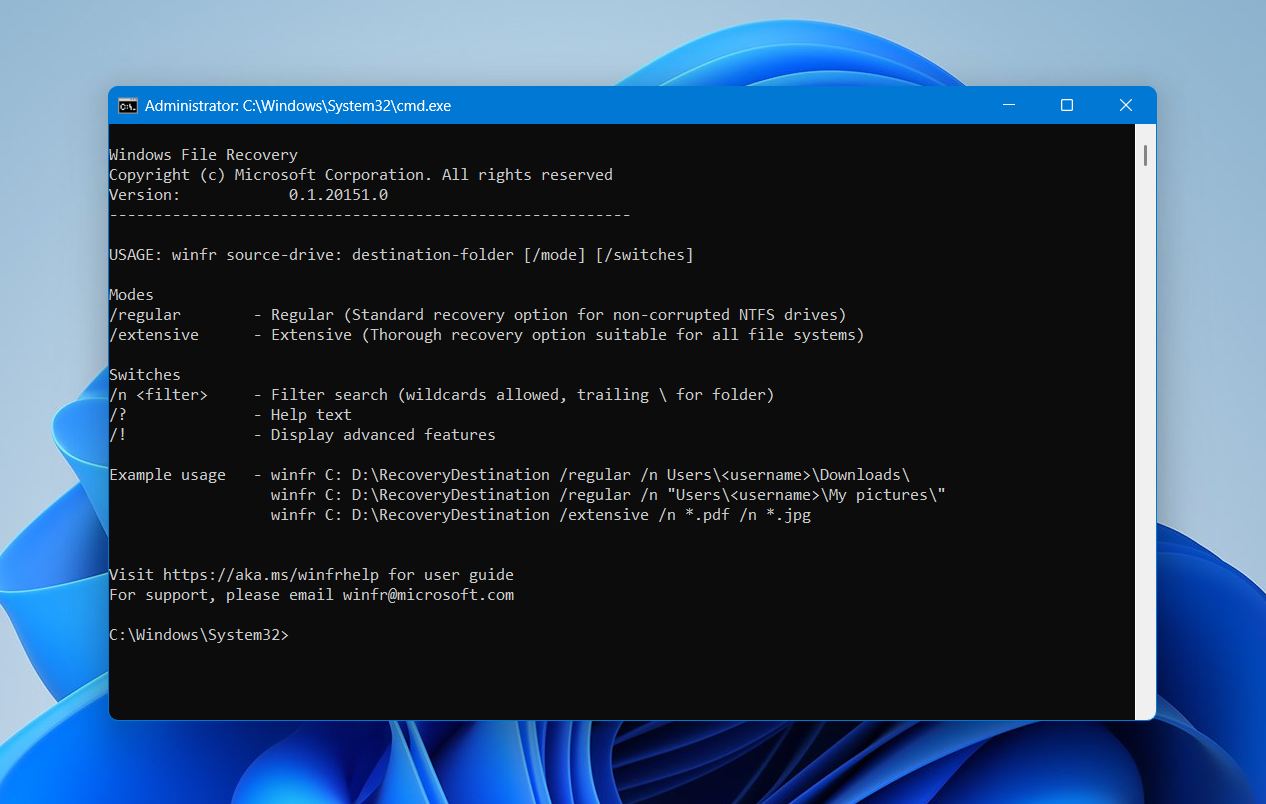
Task: Click the Administrator title bar text
Action: click(x=297, y=105)
